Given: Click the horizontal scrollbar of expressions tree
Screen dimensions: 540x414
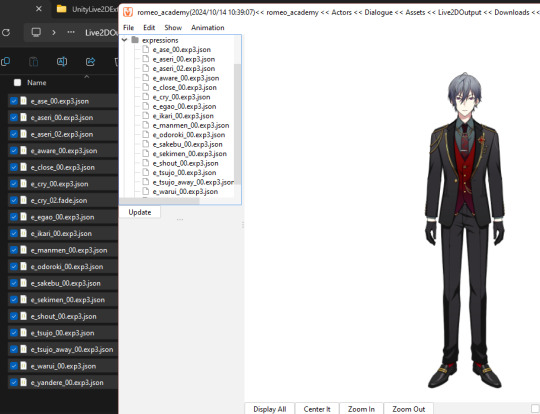Looking at the screenshot, I should click(x=159, y=201).
